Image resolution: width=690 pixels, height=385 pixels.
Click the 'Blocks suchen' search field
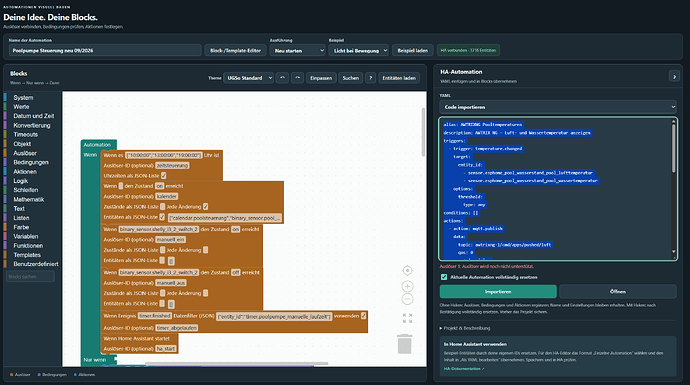tap(30, 276)
